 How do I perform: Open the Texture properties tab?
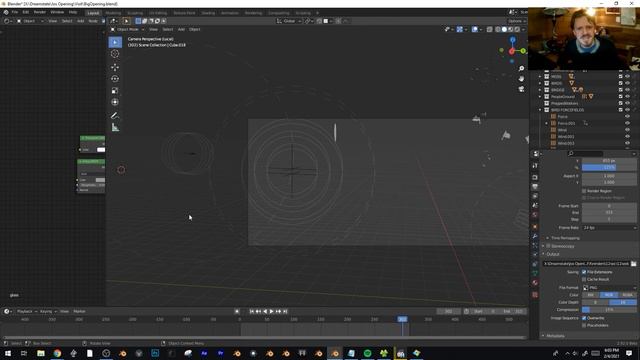(x=535, y=295)
